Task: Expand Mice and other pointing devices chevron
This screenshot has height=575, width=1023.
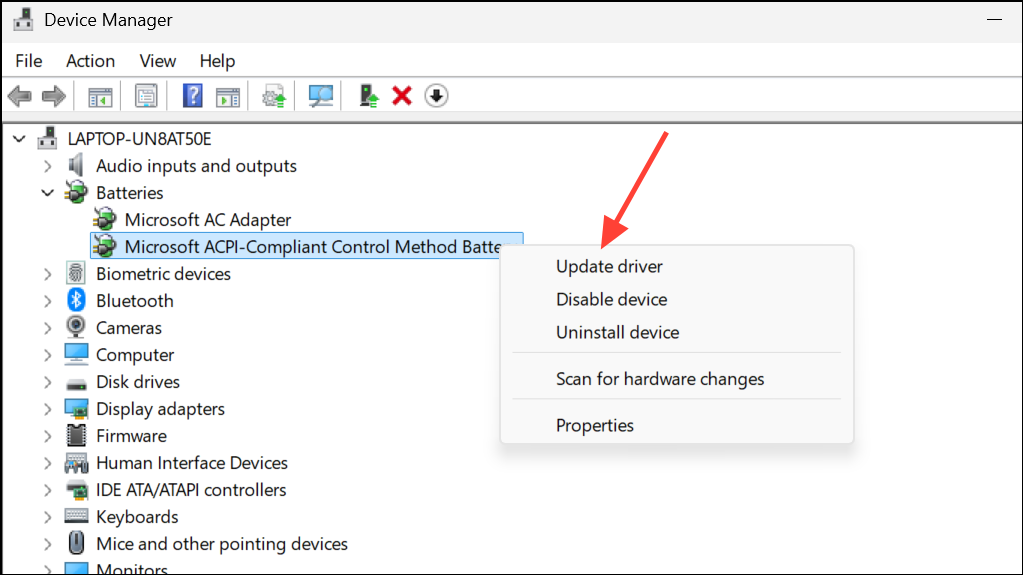Action: pyautogui.click(x=48, y=544)
